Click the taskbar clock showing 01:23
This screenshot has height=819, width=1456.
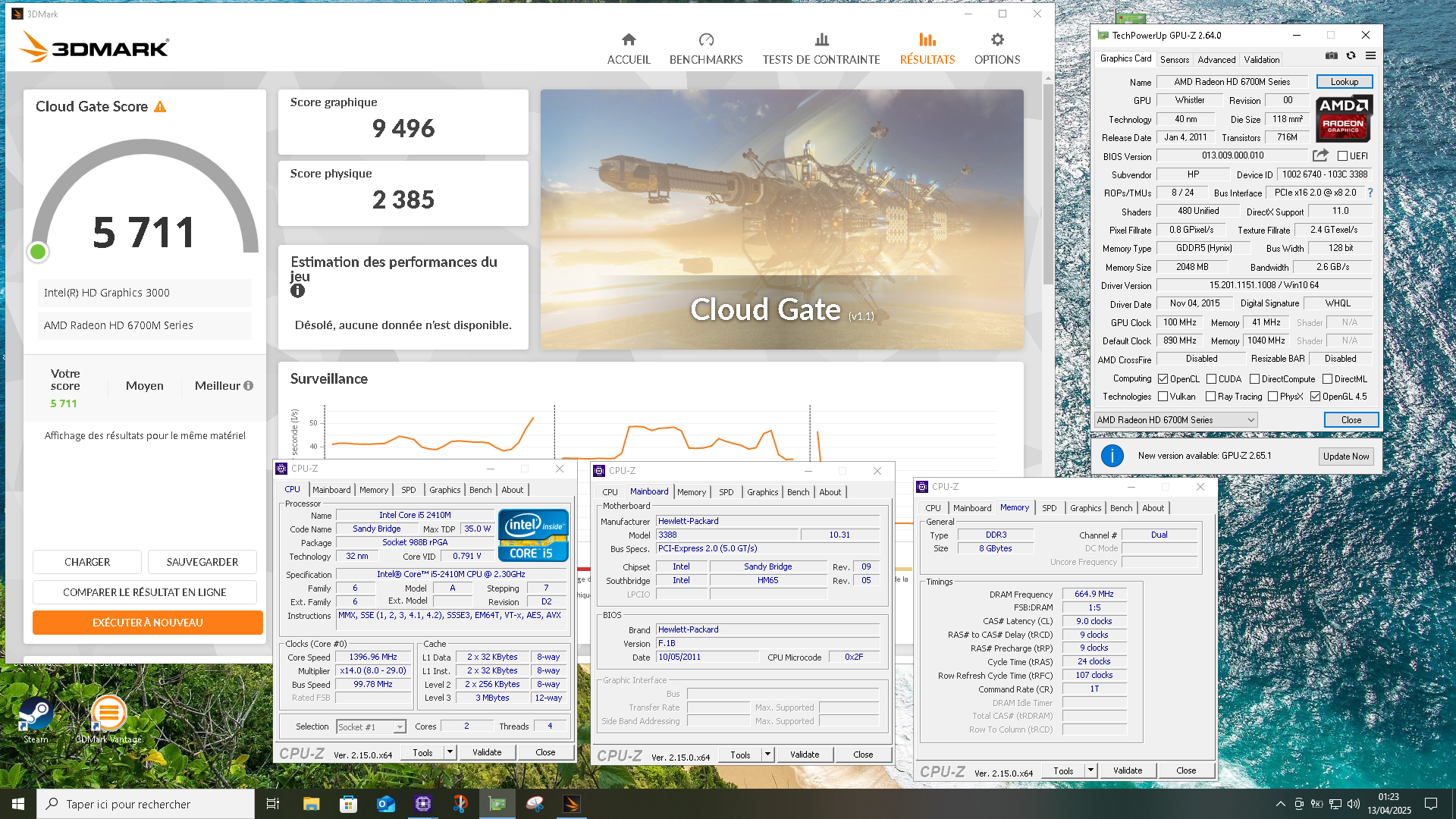[x=1389, y=804]
